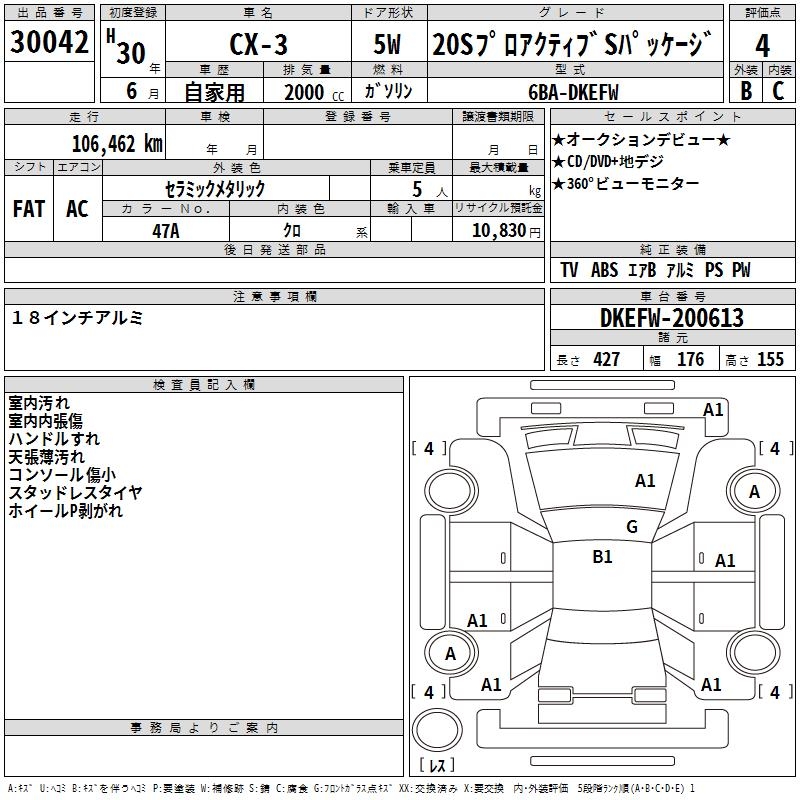Select the mileage value 106,462 km
Viewport: 800px width, 800px height.
click(117, 143)
